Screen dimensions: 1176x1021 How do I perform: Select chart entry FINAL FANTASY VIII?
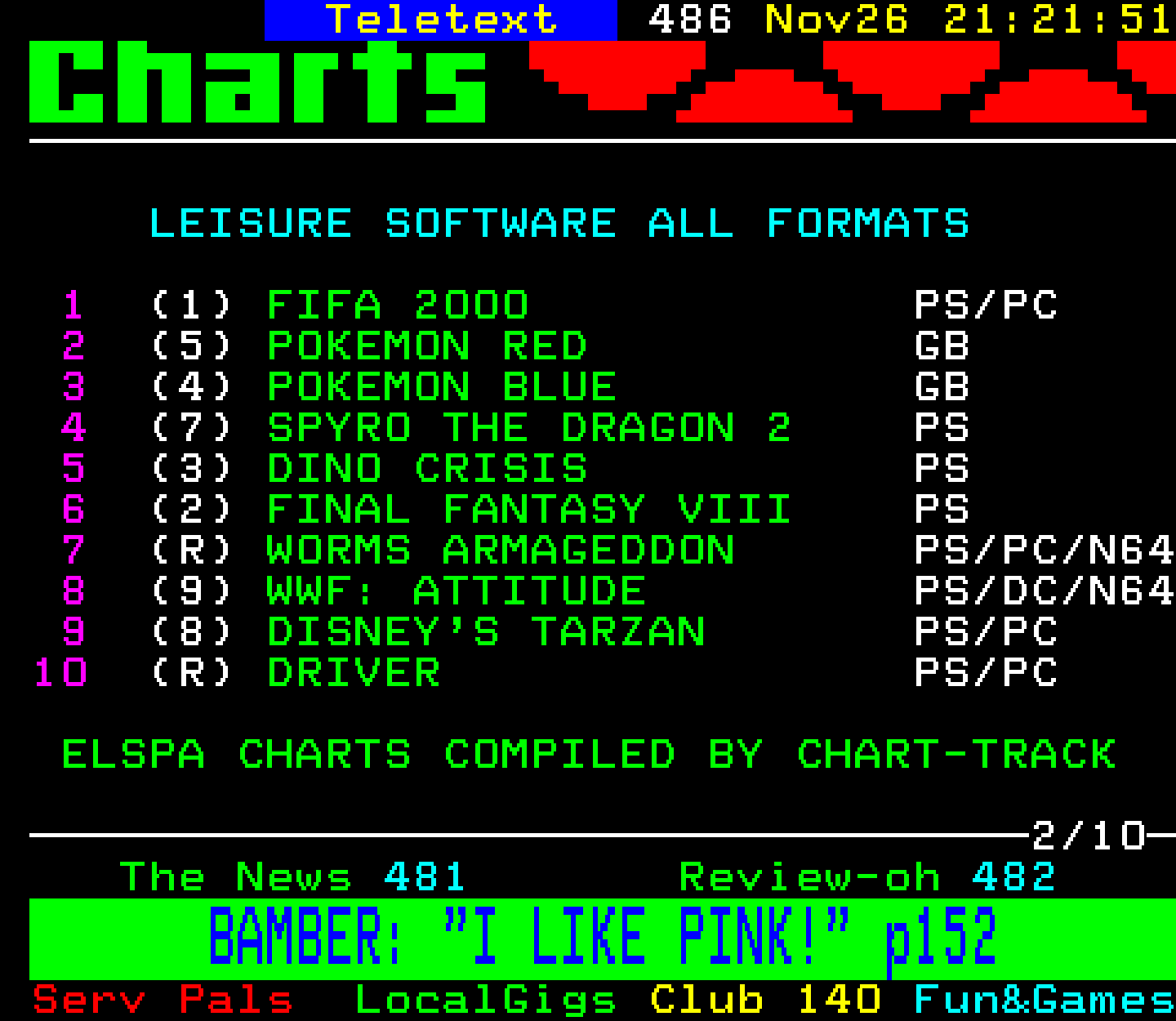[529, 510]
